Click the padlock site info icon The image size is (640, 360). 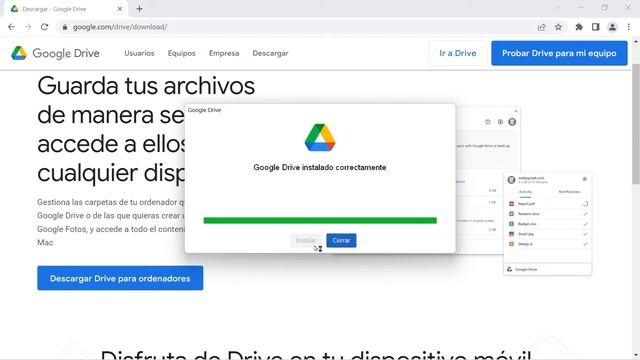click(64, 27)
